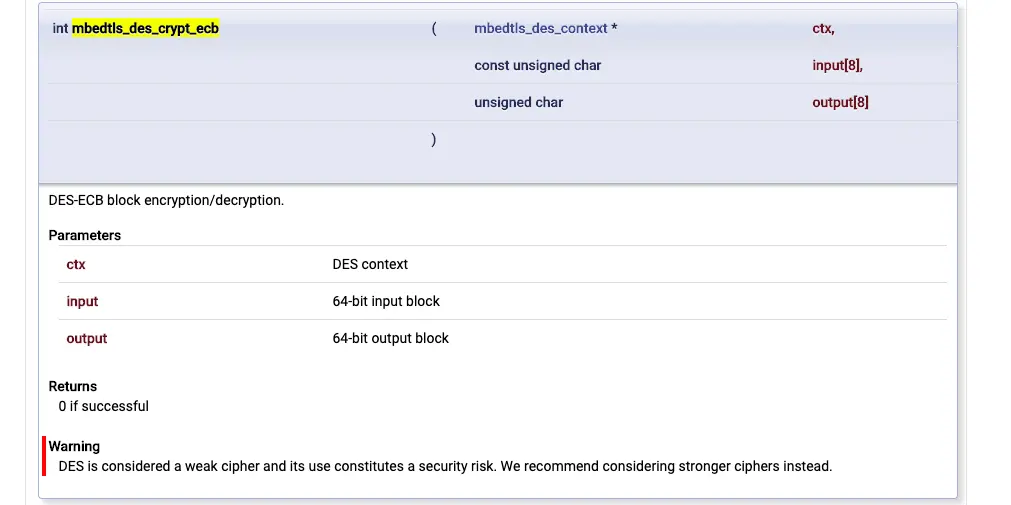Image resolution: width=1011 pixels, height=505 pixels.
Task: Click the 64-bit output block description
Action: pos(390,338)
